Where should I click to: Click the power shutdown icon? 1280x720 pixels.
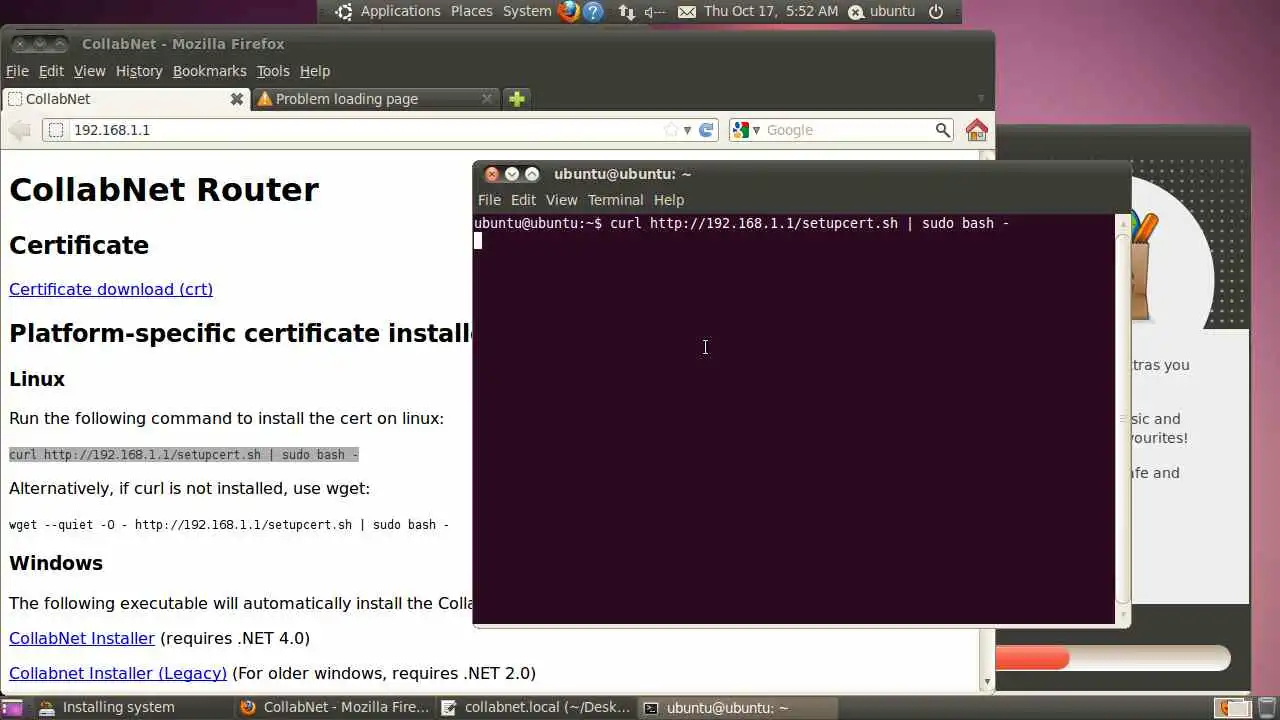click(x=936, y=12)
